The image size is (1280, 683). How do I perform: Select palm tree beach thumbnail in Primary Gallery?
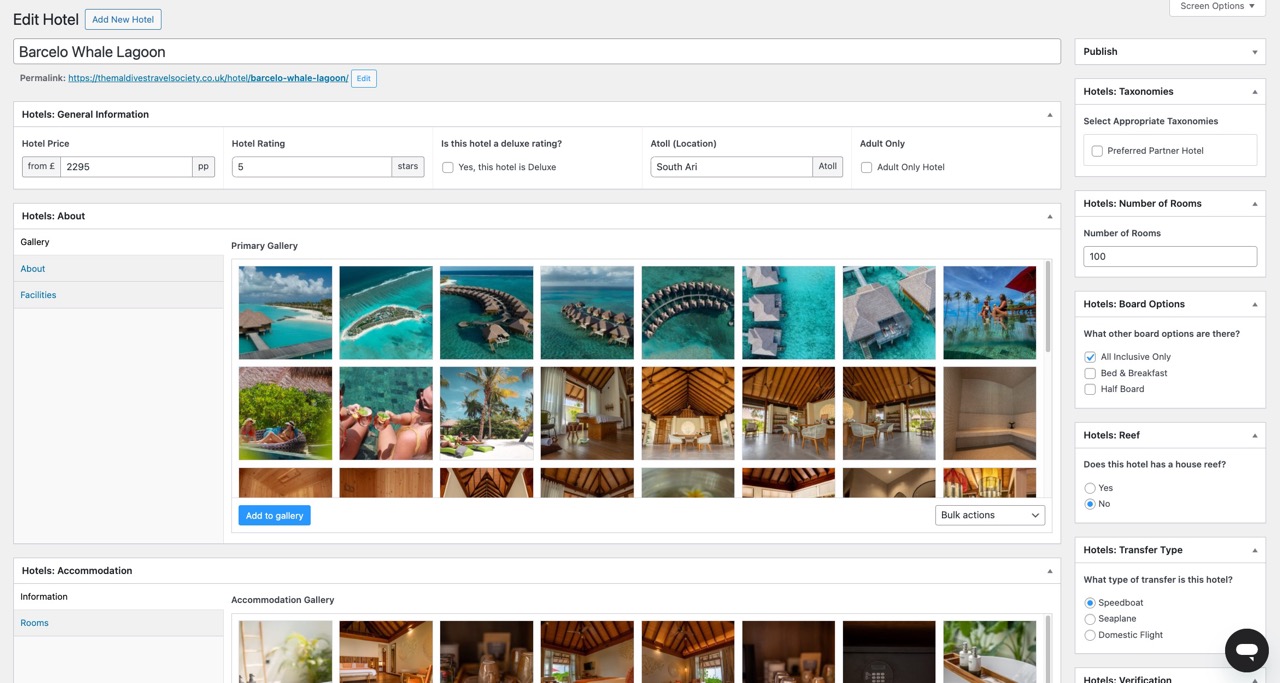coord(486,413)
